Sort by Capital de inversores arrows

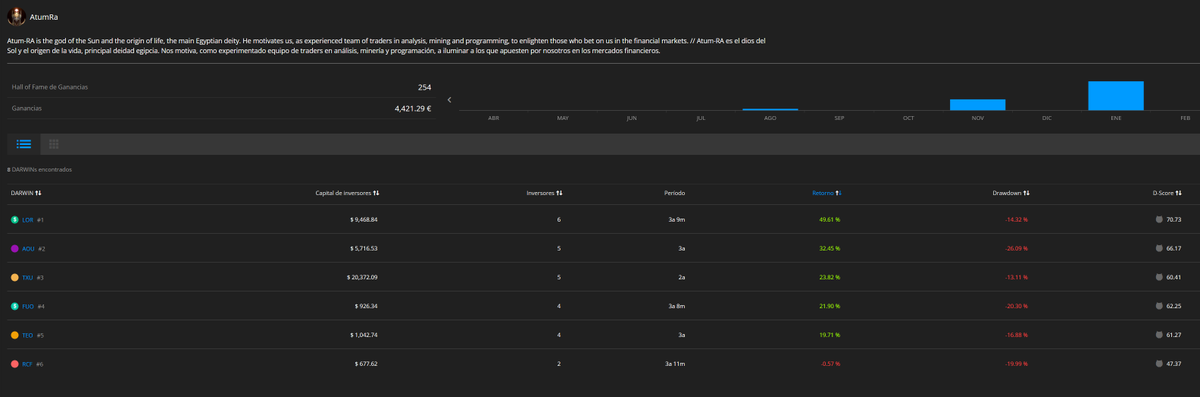pos(376,192)
